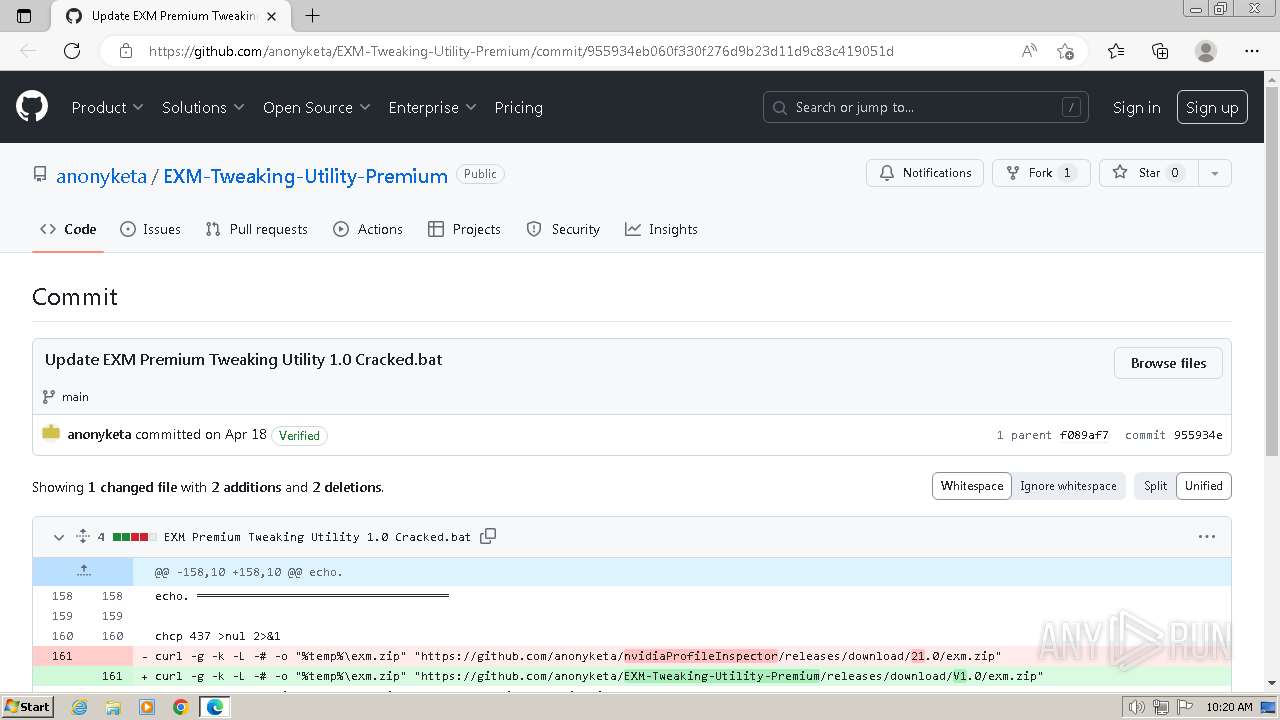Viewport: 1280px width, 720px height.
Task: Select Ignore whitespace option
Action: pyautogui.click(x=1068, y=486)
